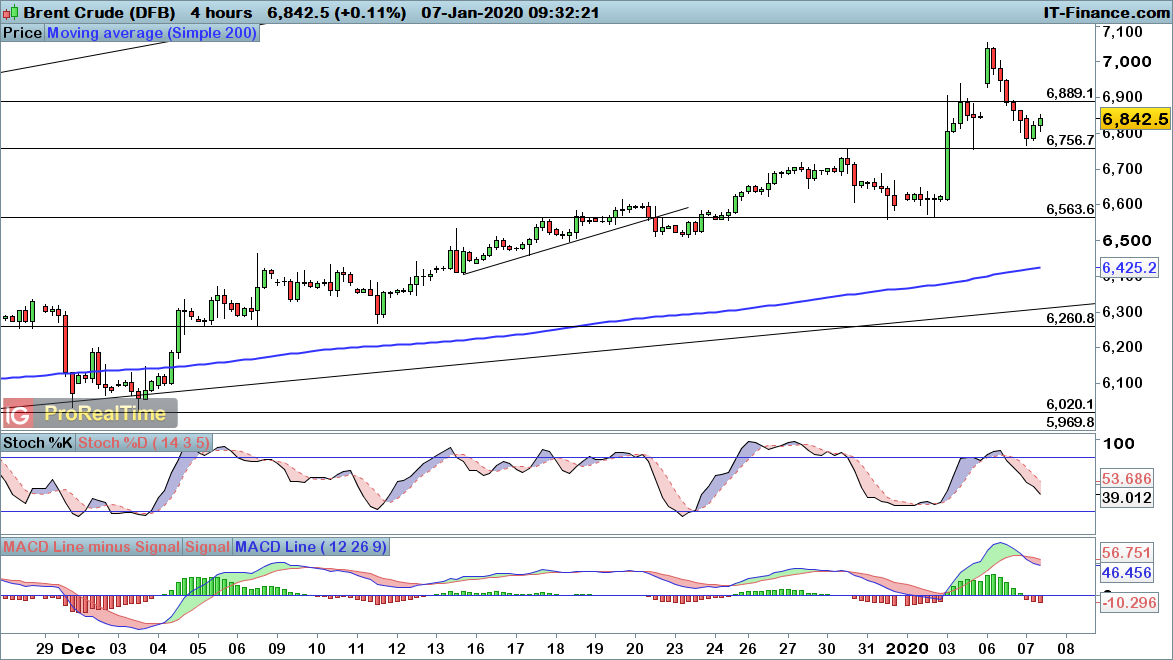This screenshot has width=1173, height=660.
Task: Click the 6,100 price axis label
Action: 1123,382
